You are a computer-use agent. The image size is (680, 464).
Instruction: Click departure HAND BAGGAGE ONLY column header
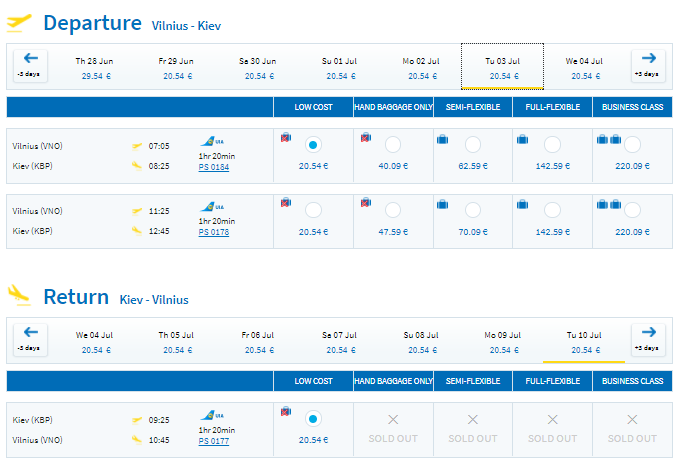(393, 107)
